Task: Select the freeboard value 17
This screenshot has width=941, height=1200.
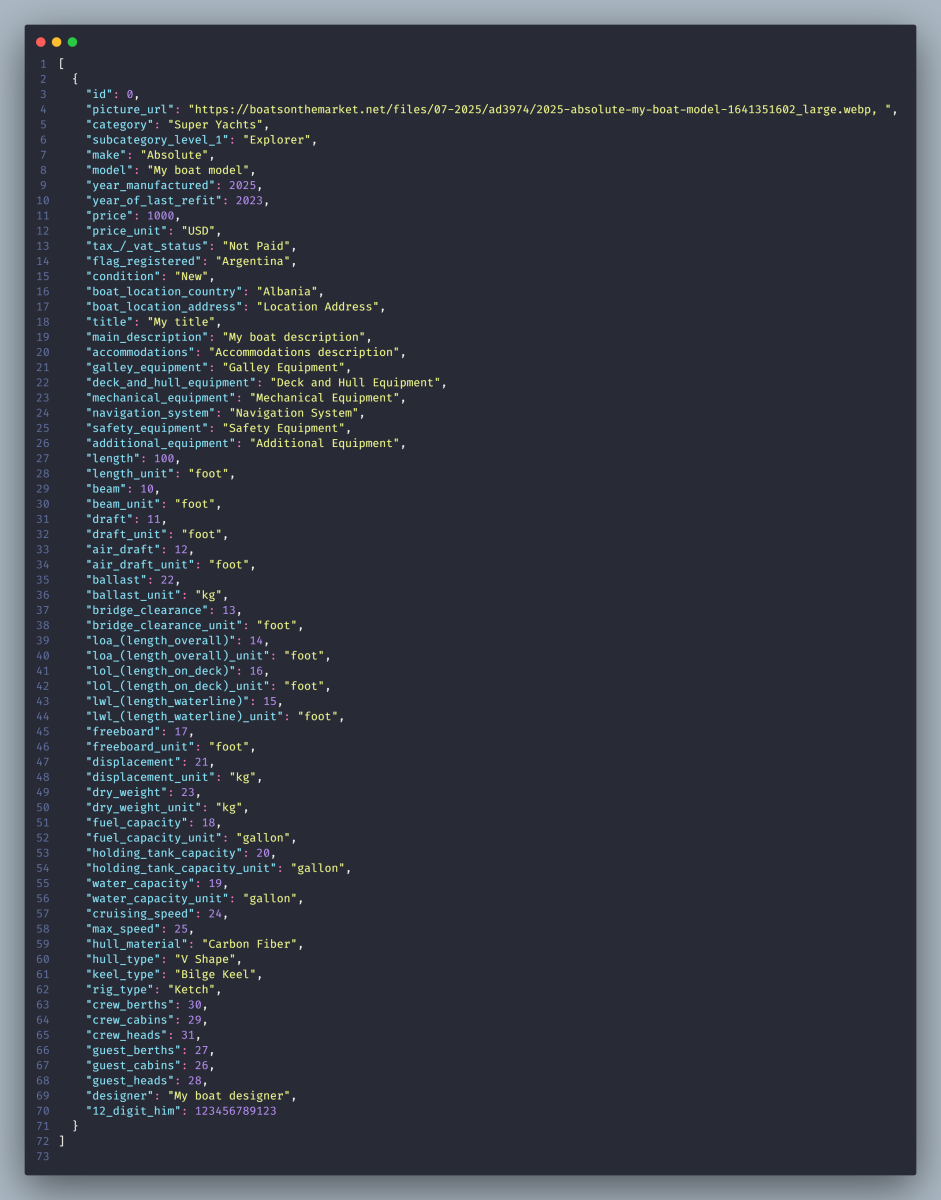Action: 182,731
